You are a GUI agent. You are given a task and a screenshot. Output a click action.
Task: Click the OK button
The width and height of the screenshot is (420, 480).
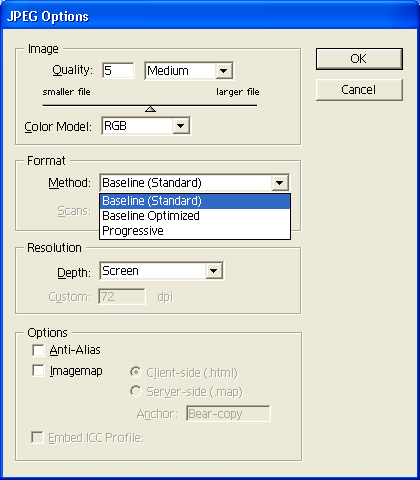[359, 59]
